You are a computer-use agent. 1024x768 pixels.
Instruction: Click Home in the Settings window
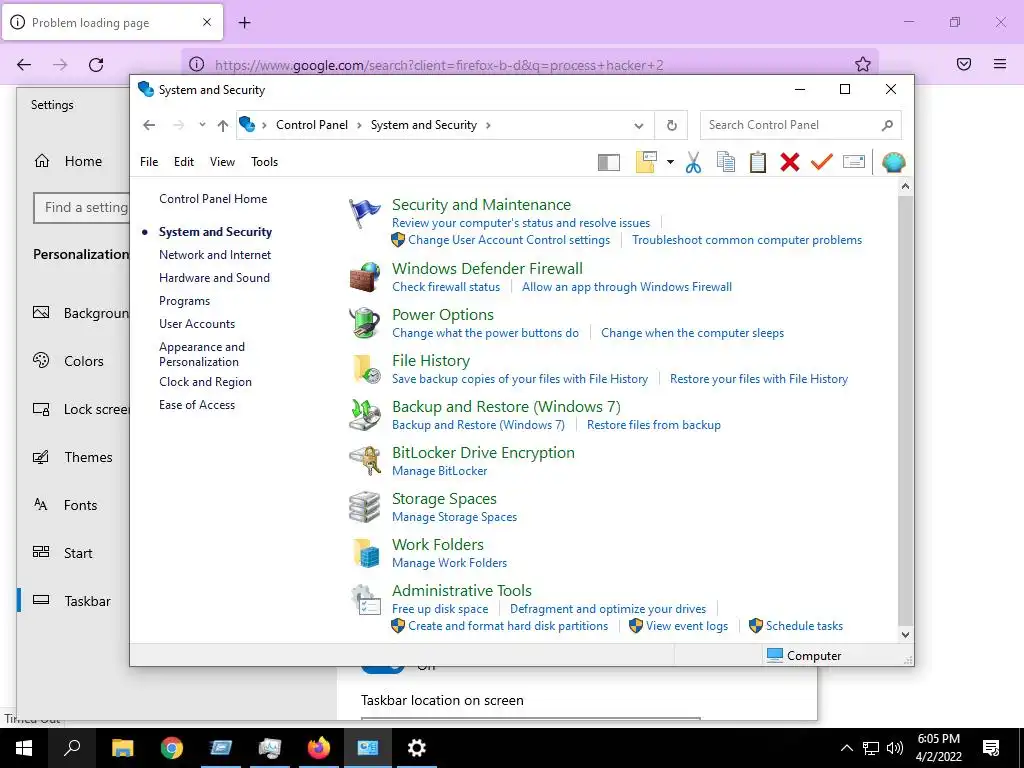(83, 161)
